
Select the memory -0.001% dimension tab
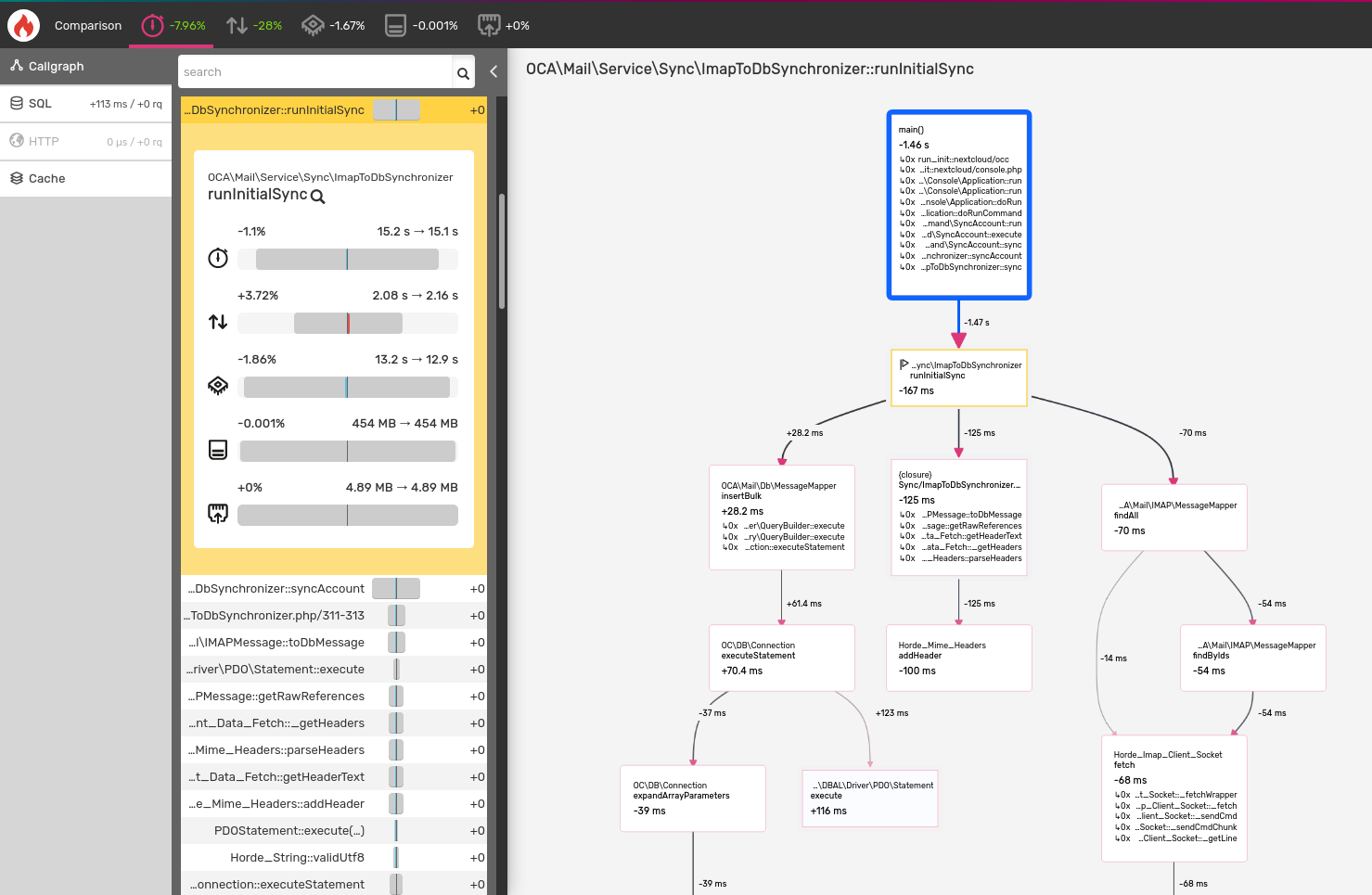tap(422, 25)
